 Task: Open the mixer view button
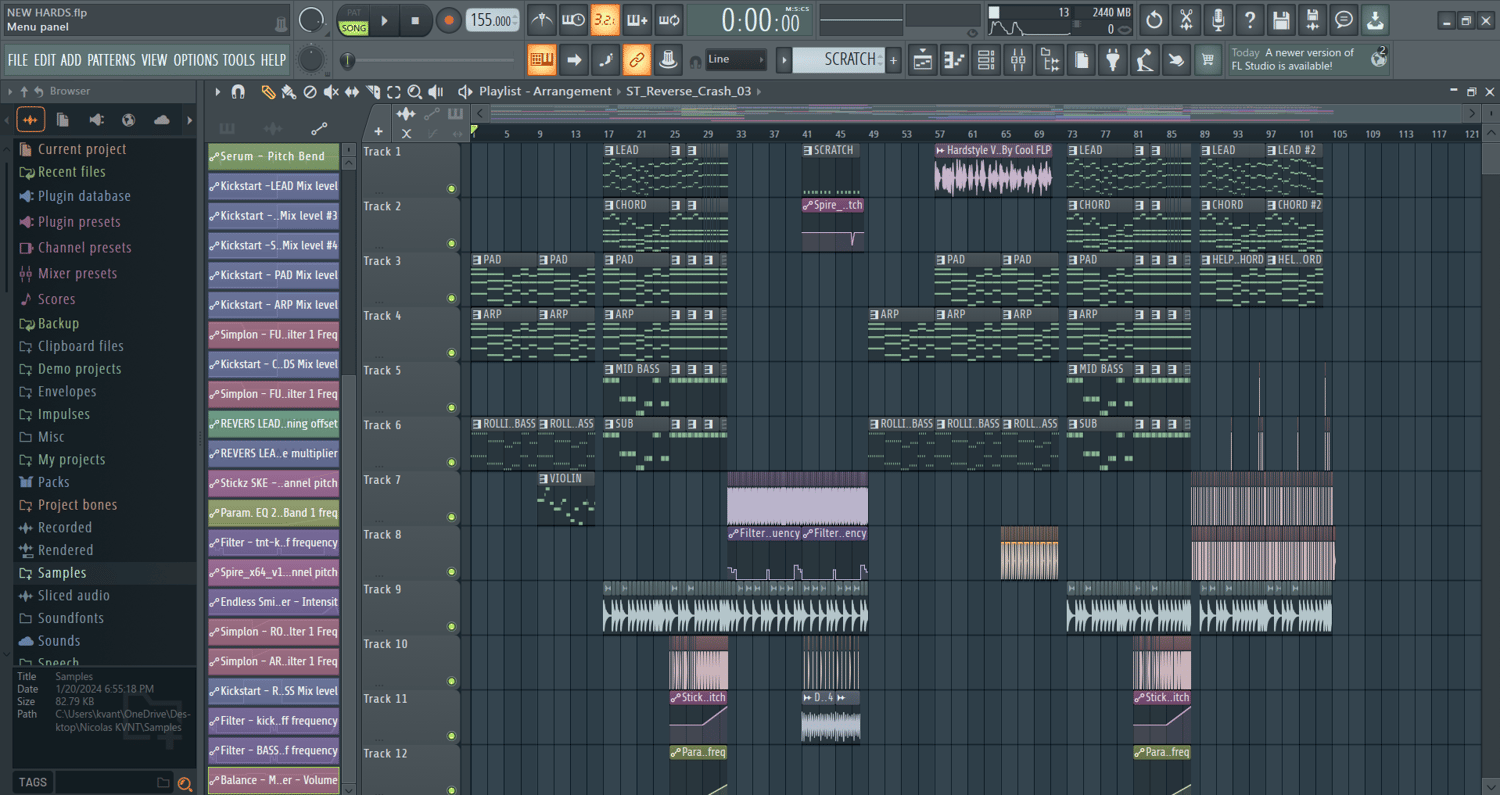pos(1018,60)
